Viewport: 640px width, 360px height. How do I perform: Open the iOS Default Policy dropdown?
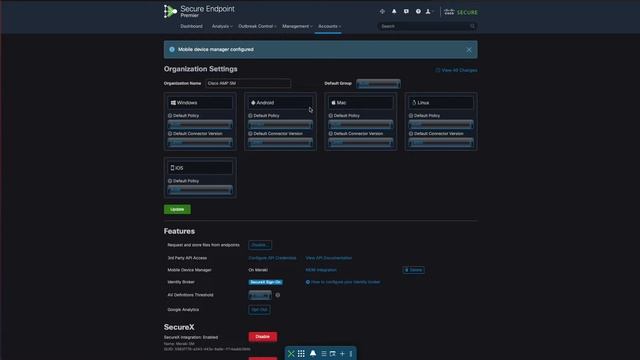click(200, 190)
